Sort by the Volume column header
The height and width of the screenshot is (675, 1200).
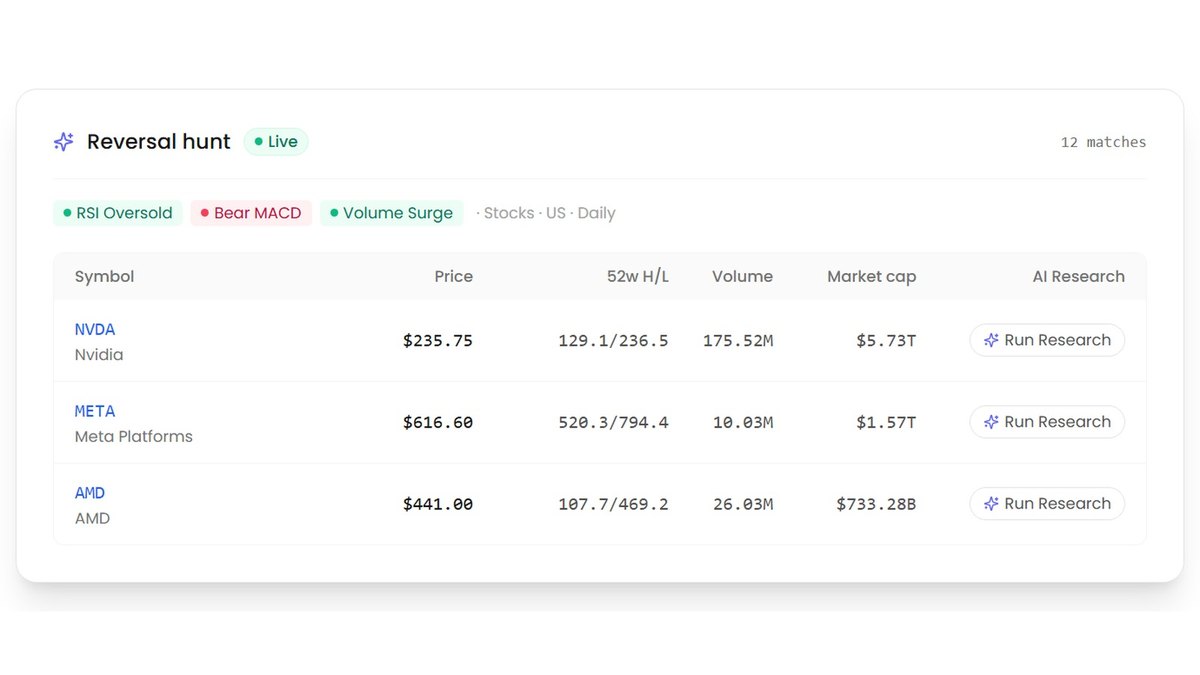(x=742, y=277)
